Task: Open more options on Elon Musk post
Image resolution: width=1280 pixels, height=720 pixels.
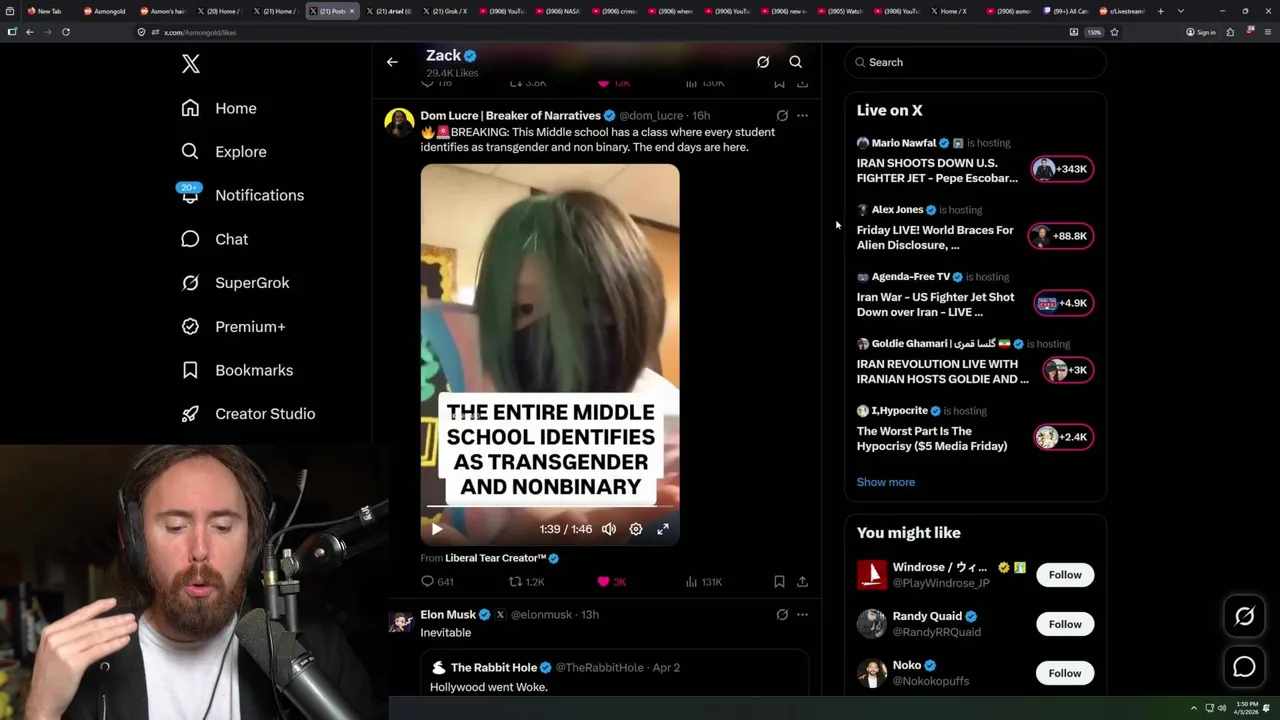Action: pos(802,615)
